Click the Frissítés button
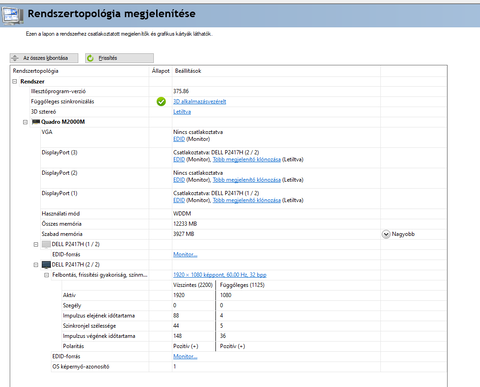 (119, 58)
